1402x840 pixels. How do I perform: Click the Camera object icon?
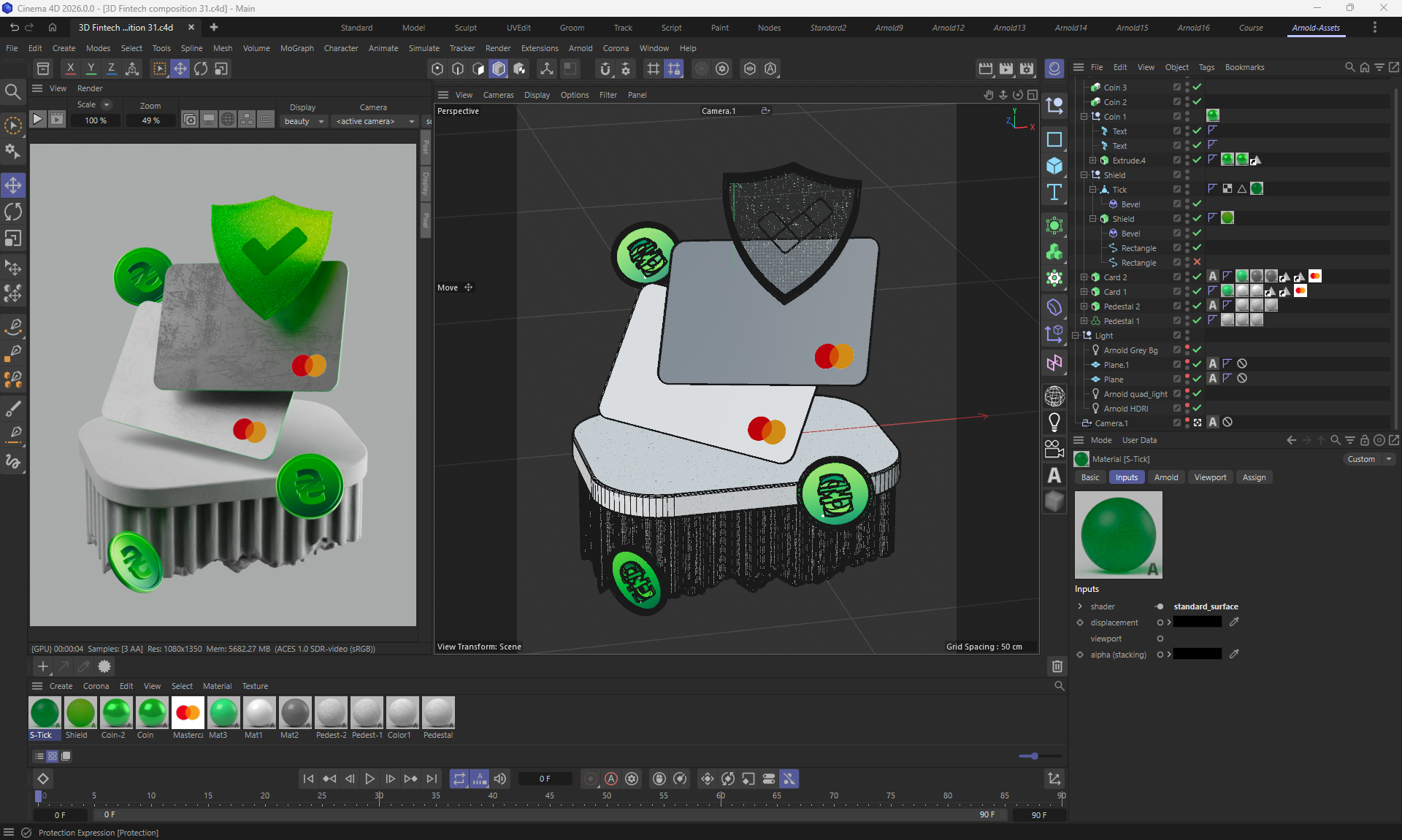click(1054, 449)
